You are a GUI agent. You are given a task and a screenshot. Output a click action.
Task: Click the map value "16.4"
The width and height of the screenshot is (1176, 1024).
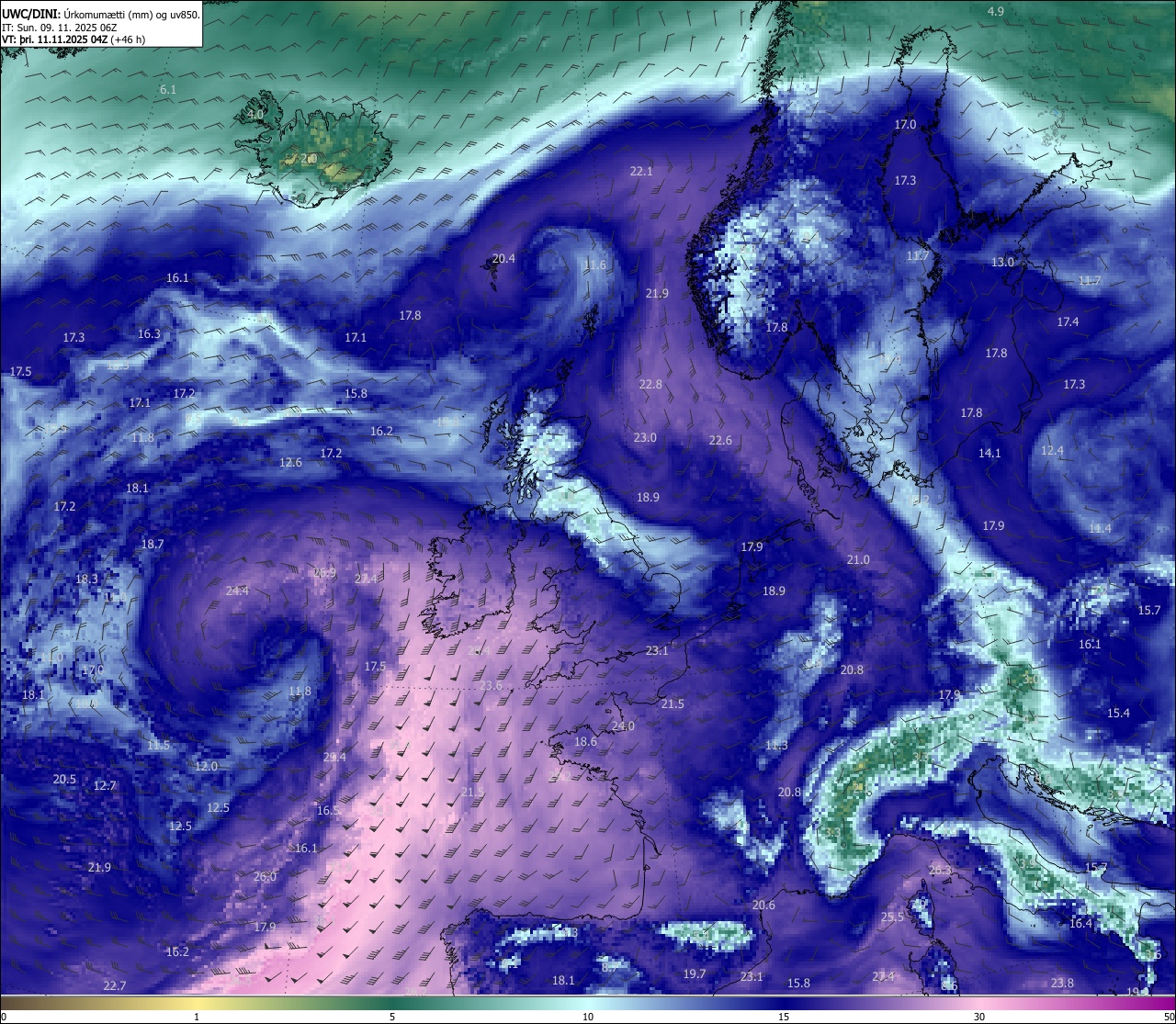pos(1080,923)
